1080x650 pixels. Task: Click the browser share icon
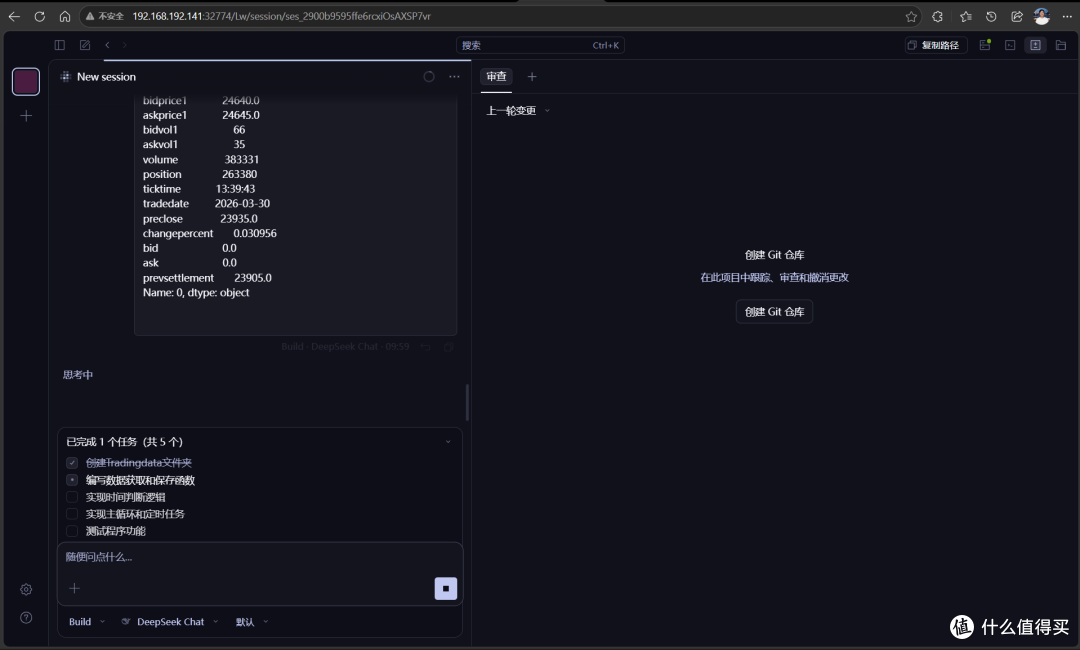pos(1017,17)
